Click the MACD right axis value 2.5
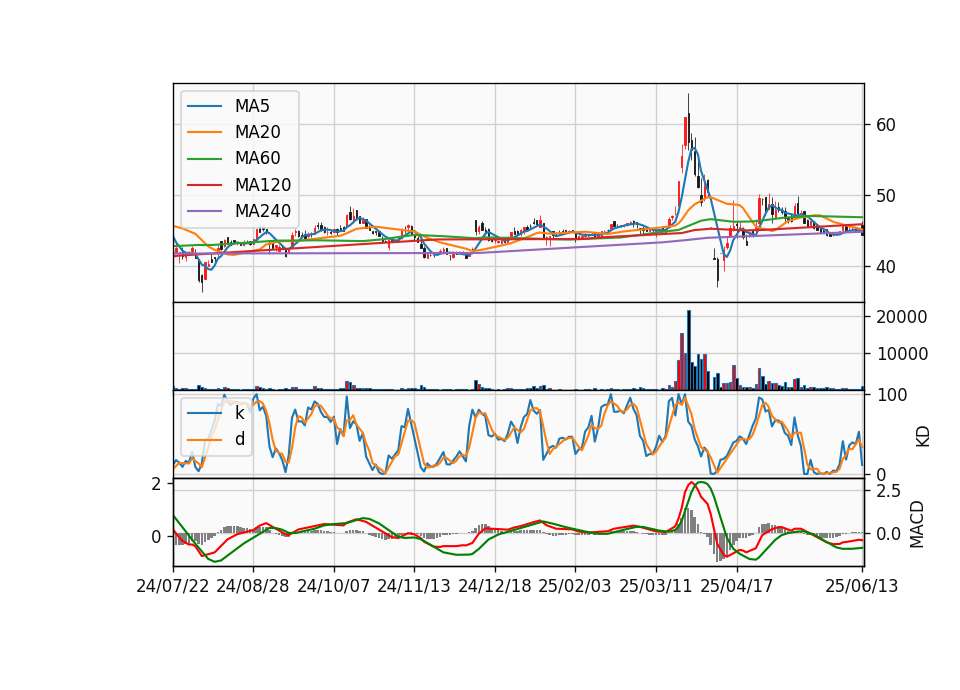Viewport: 960px width, 690px height. 888,491
